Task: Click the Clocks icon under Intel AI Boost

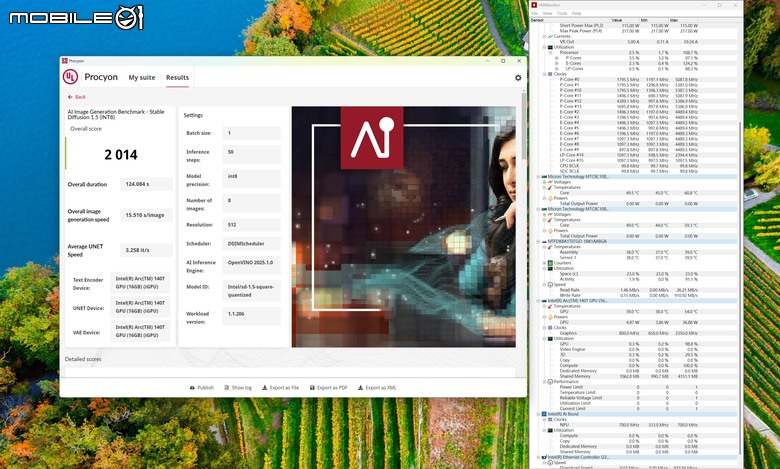Action: point(550,419)
